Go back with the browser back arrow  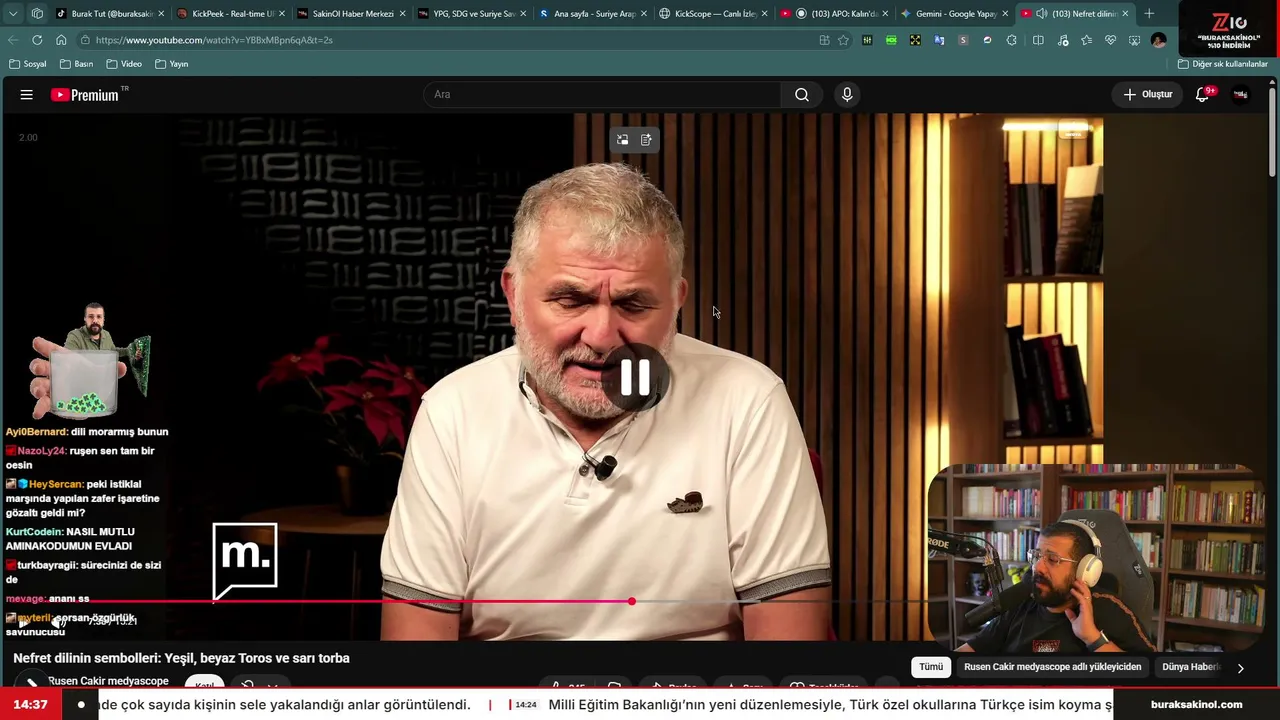tap(13, 40)
